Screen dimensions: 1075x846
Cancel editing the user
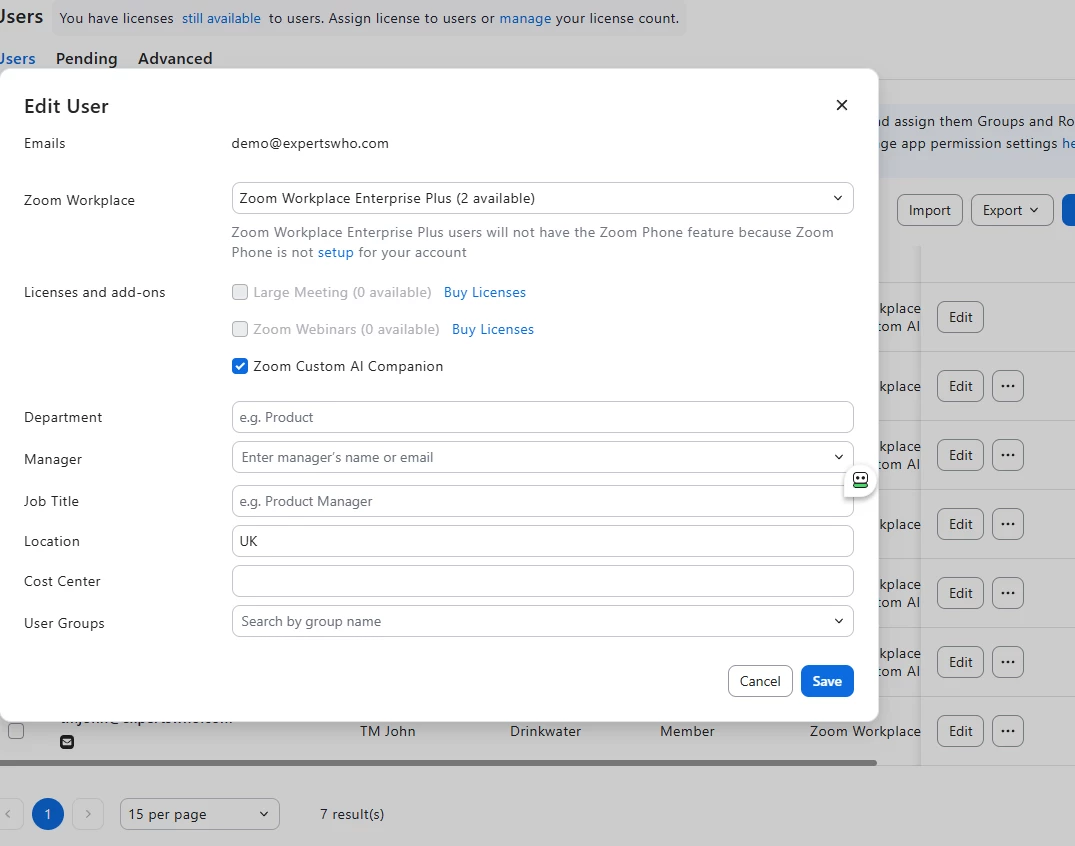pos(760,681)
